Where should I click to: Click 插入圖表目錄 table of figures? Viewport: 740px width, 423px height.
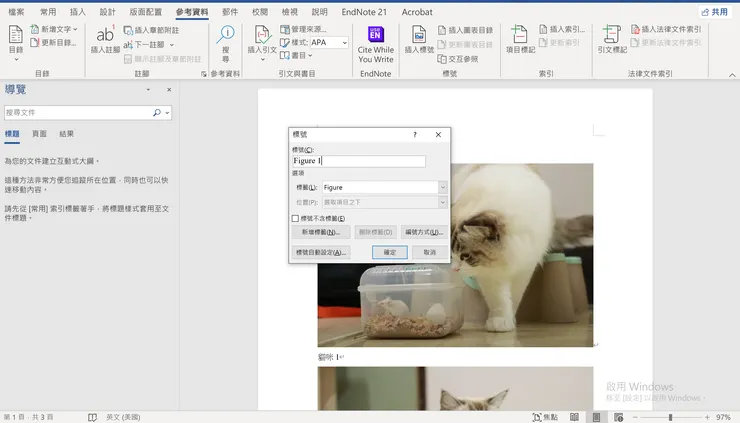pos(465,30)
